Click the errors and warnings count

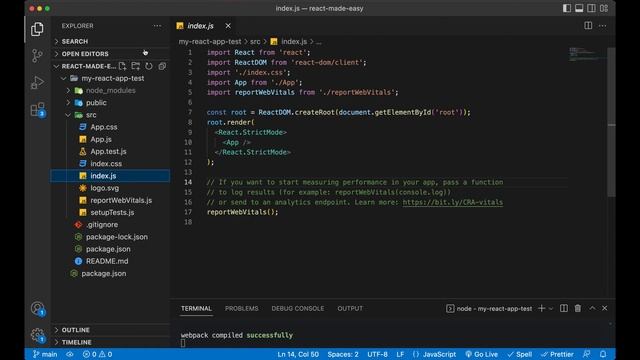pos(97,354)
